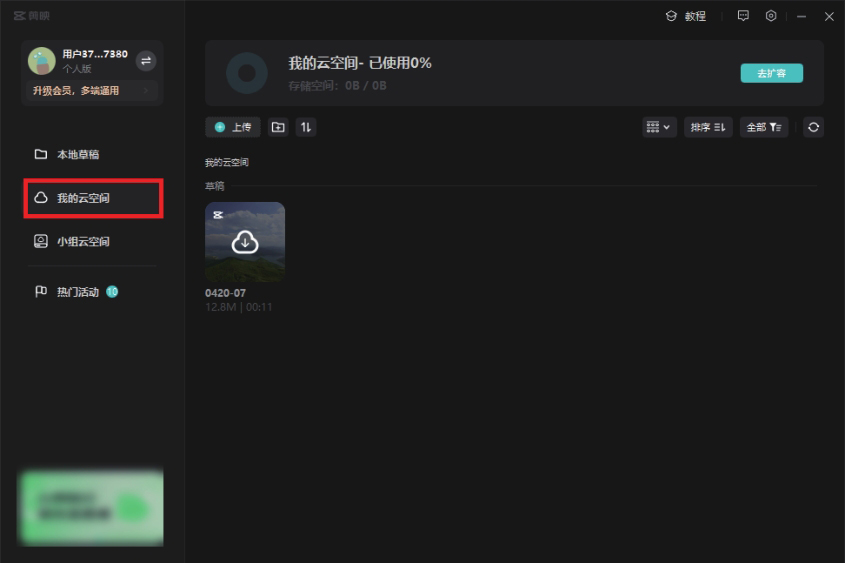
Task: Click 存储空间: 0B / 0B text
Action: (x=337, y=86)
